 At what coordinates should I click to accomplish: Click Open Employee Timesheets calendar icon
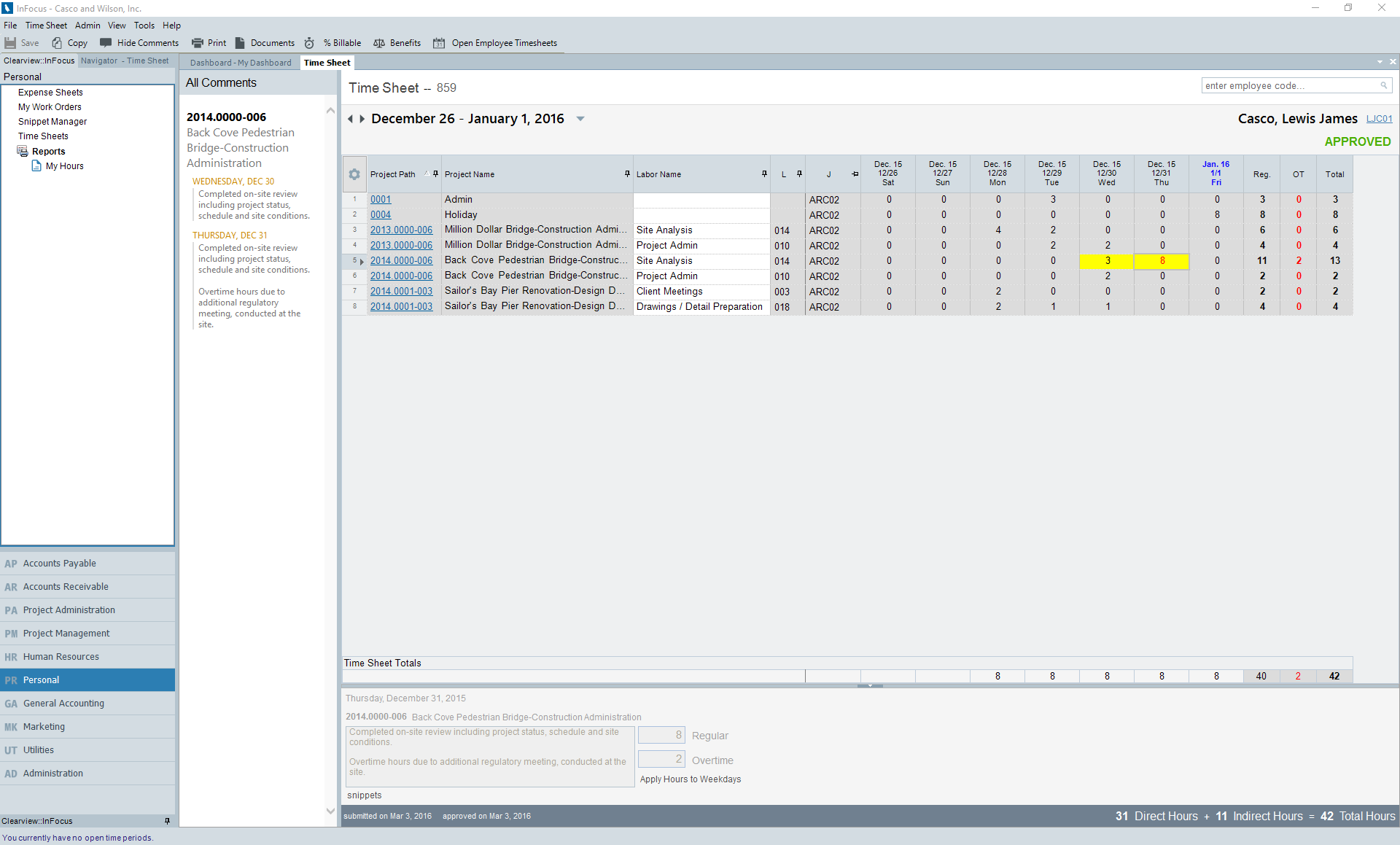tap(439, 43)
